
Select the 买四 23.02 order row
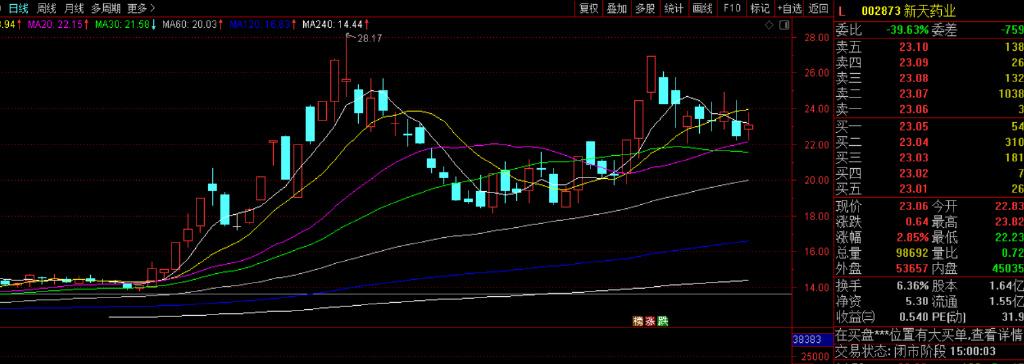coord(929,173)
